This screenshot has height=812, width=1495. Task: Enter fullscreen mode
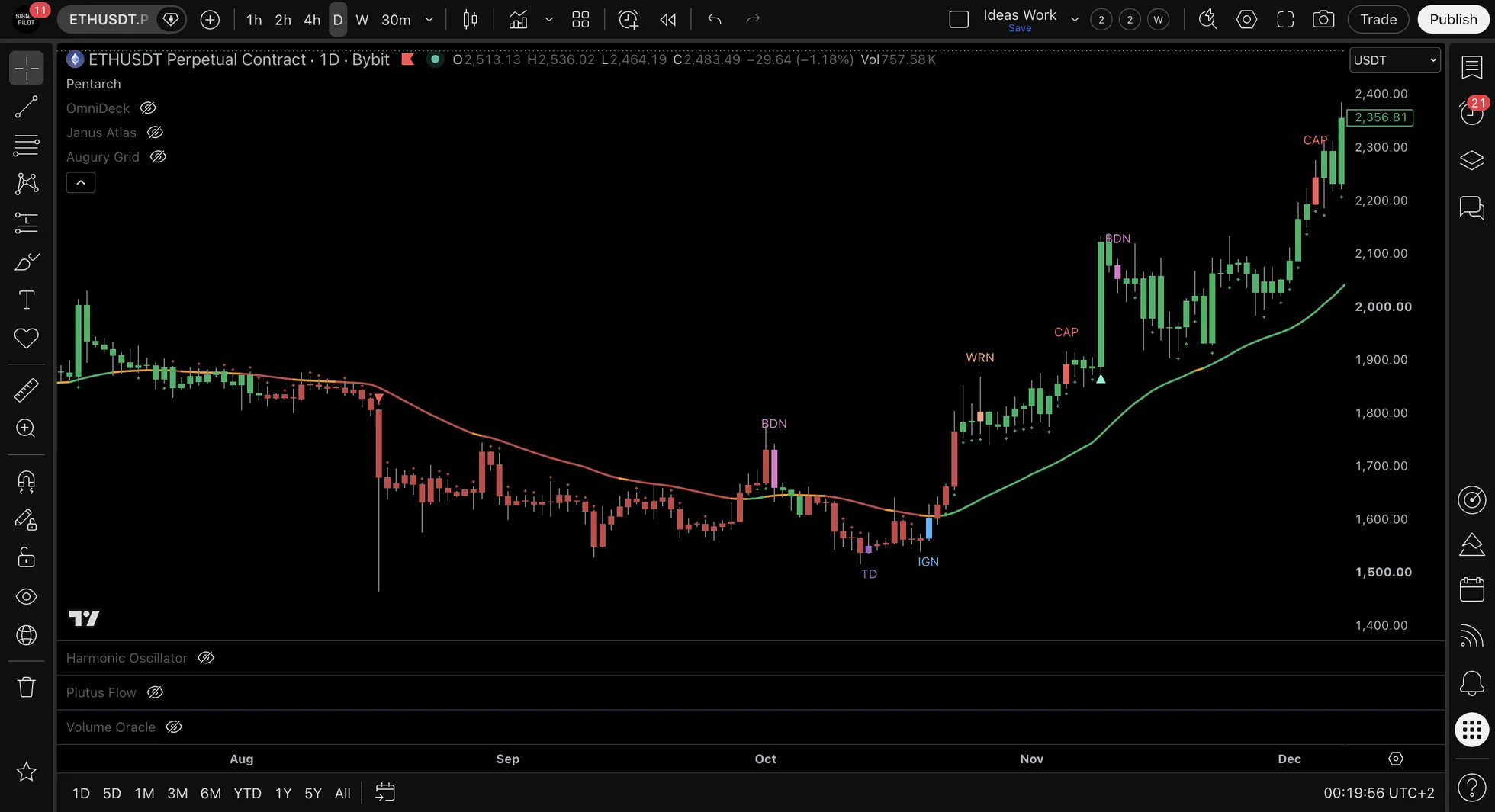pyautogui.click(x=1285, y=20)
